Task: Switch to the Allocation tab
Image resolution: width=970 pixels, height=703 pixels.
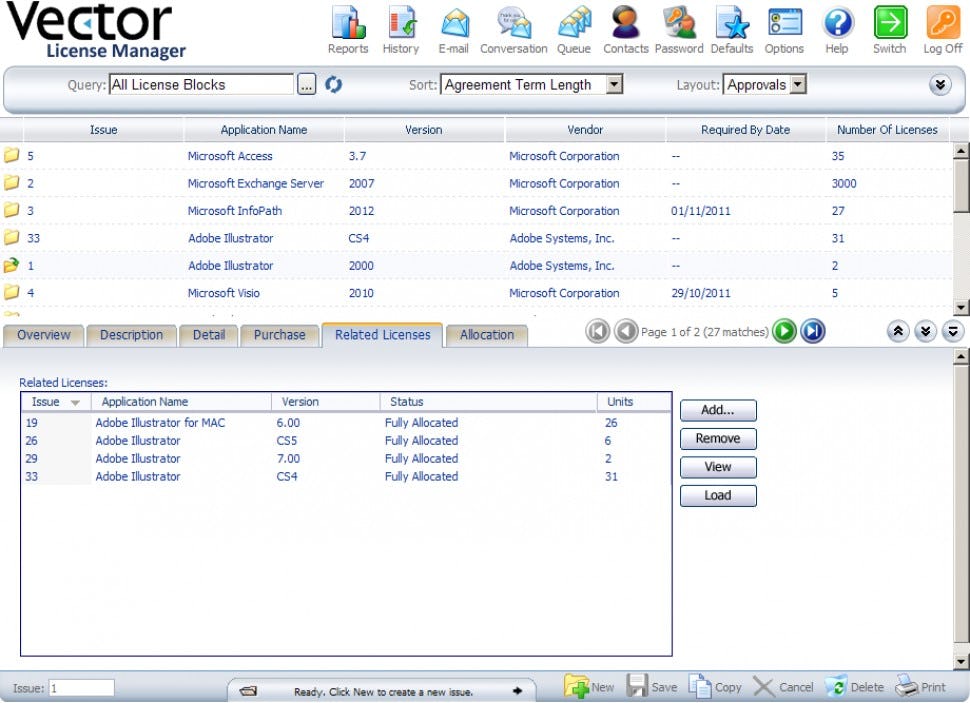Action: 486,335
